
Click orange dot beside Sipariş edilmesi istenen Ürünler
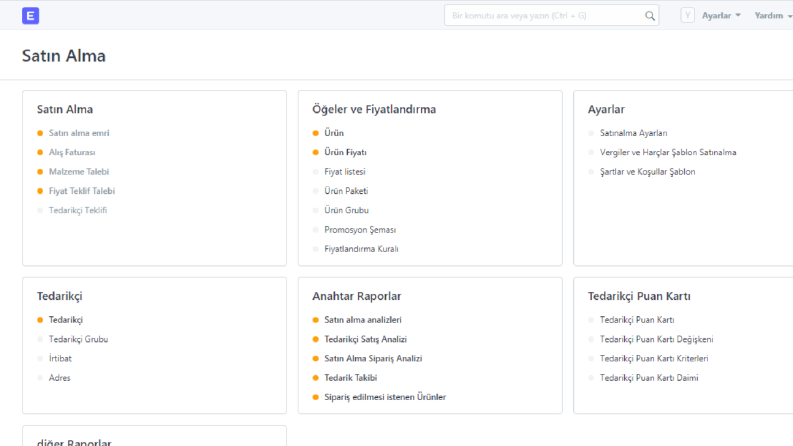[316, 397]
